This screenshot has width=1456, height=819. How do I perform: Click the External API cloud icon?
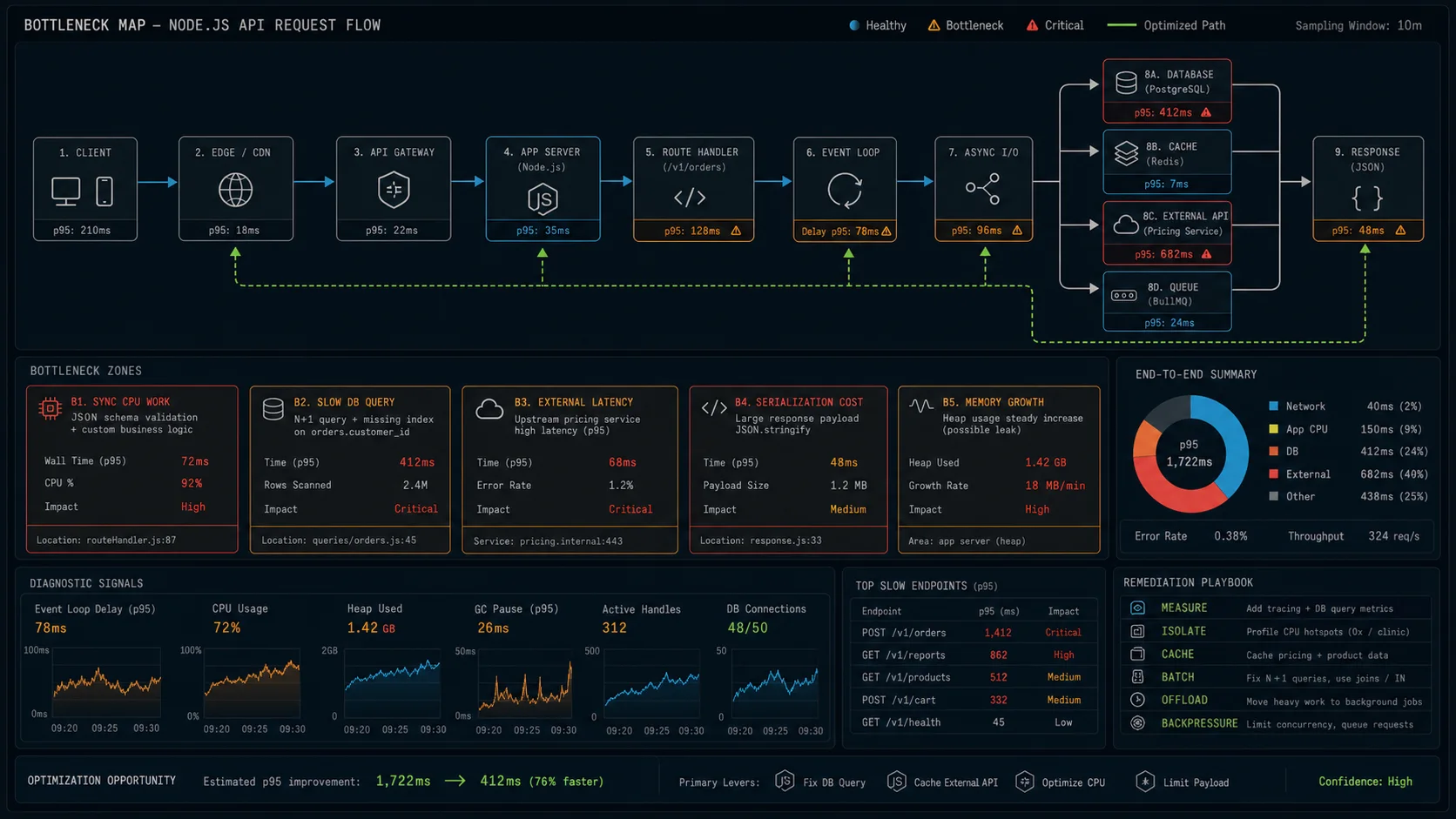[1126, 225]
